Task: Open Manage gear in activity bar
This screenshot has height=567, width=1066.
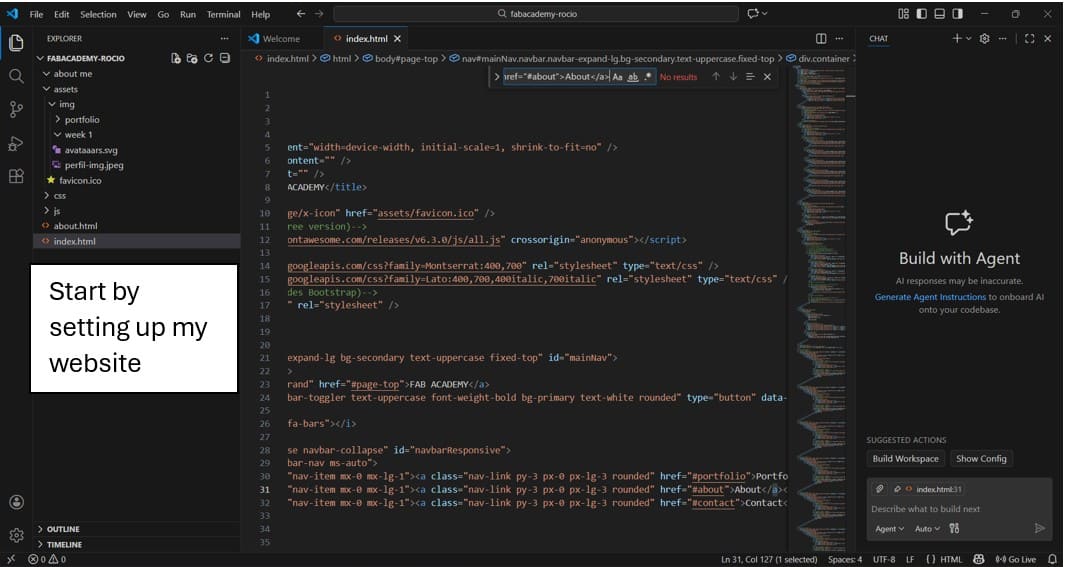Action: pyautogui.click(x=16, y=535)
